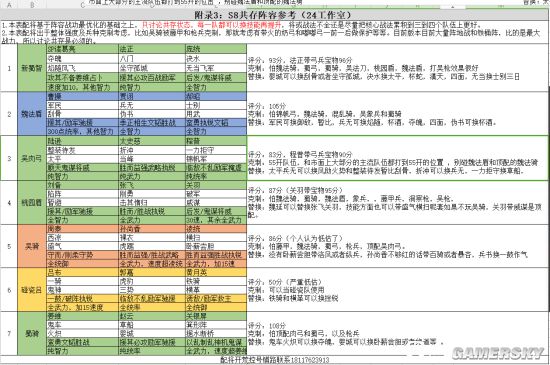This screenshot has width=550, height=365.
Task: Select the 蜀骑 team name cell
Action: click(32, 333)
